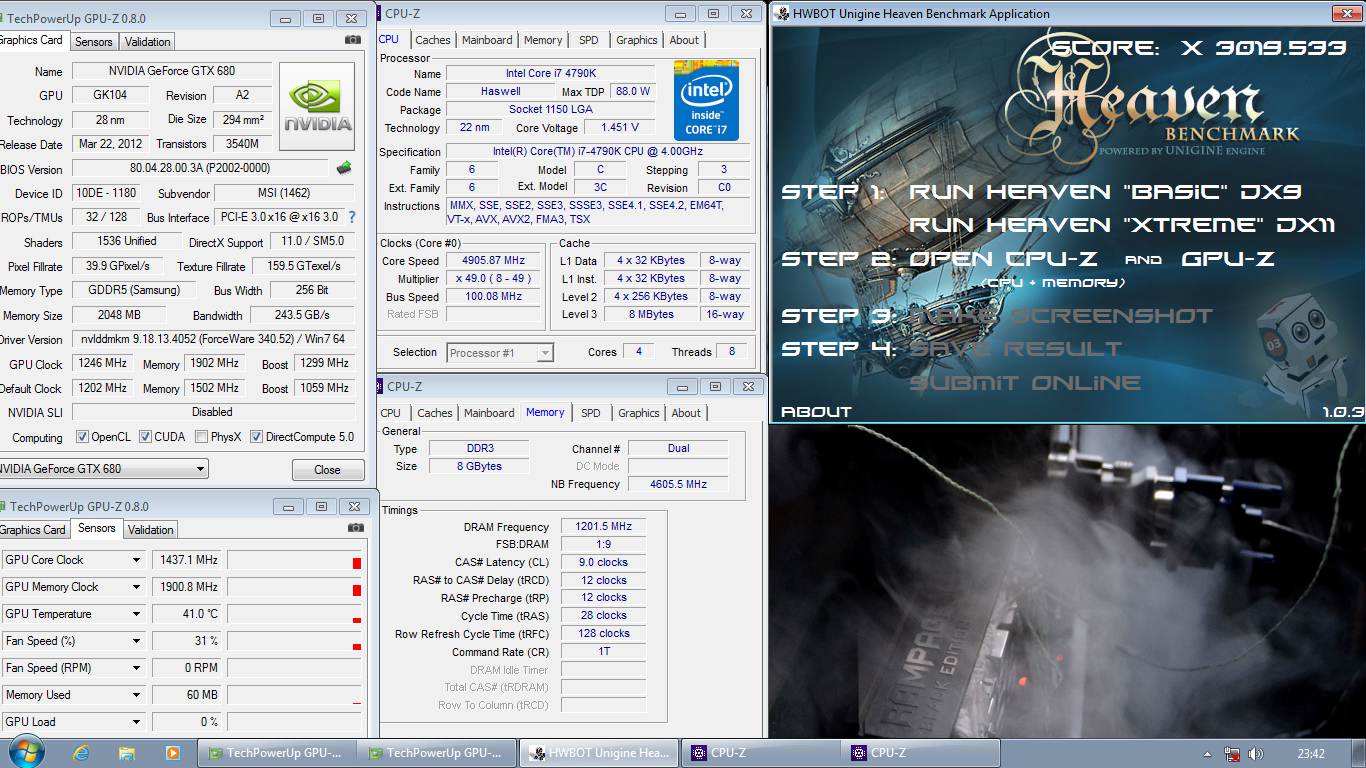The width and height of the screenshot is (1366, 768).
Task: Click the Core Speed value 4905.87 MHz
Action: [x=495, y=261]
